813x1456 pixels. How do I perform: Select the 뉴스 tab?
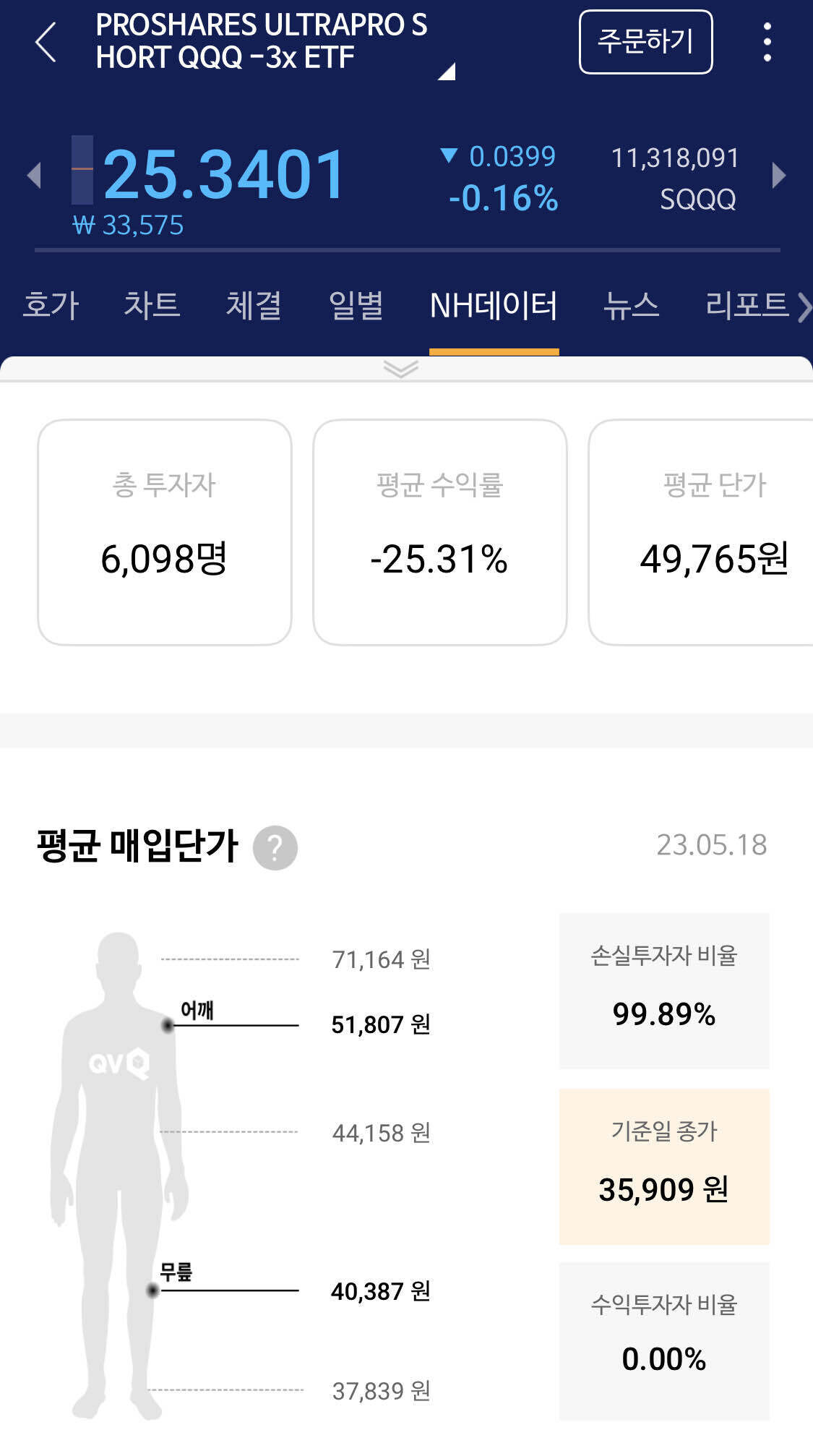(x=632, y=305)
